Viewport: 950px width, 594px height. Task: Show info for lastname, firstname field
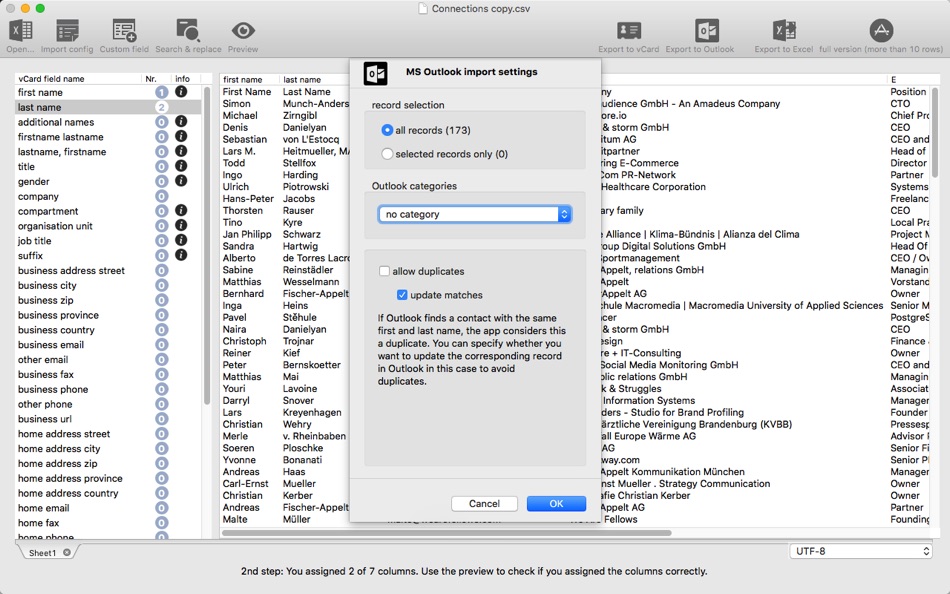pos(181,151)
